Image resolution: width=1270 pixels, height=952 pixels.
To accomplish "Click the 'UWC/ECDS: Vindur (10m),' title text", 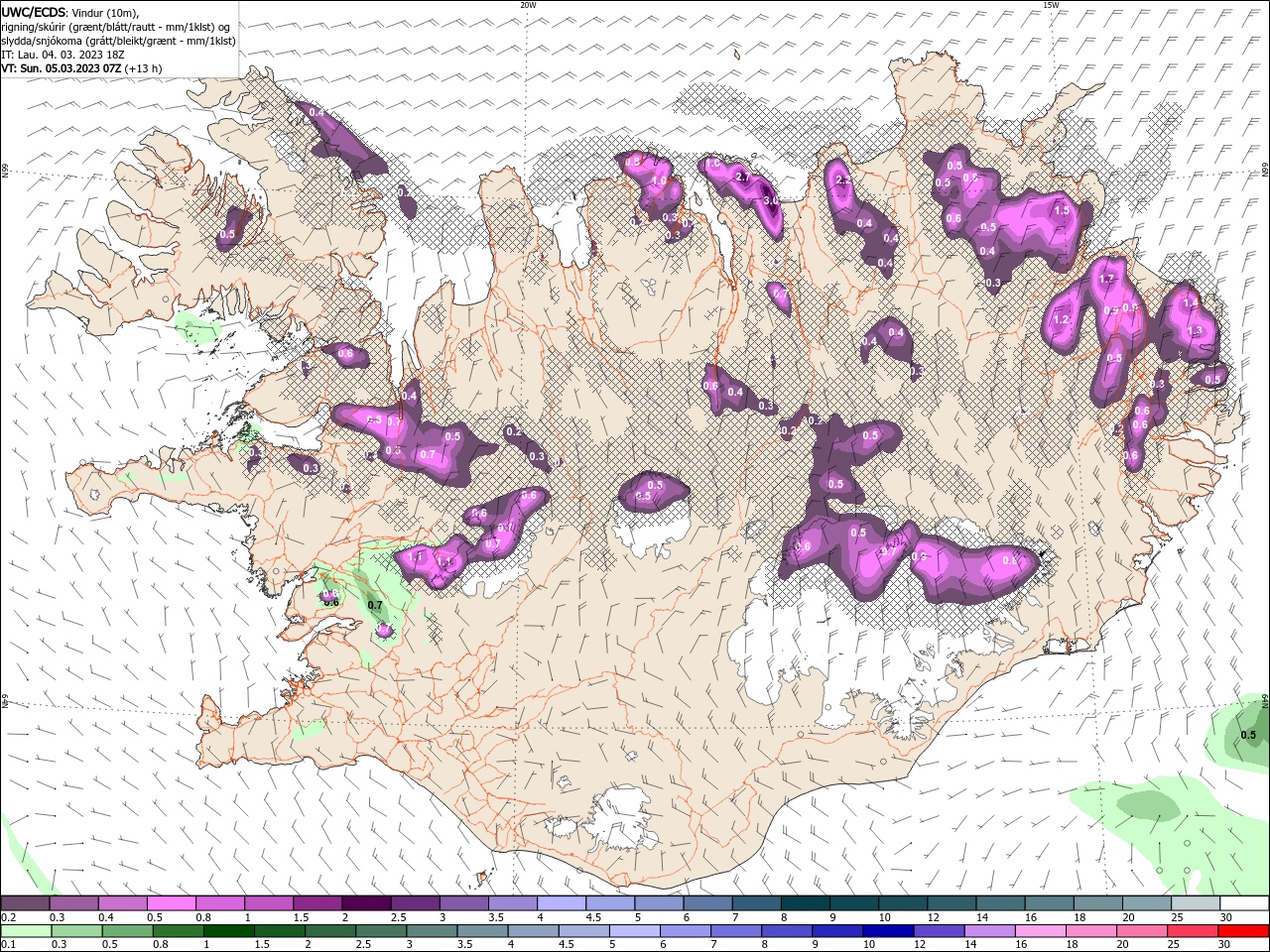I will 70,11.
